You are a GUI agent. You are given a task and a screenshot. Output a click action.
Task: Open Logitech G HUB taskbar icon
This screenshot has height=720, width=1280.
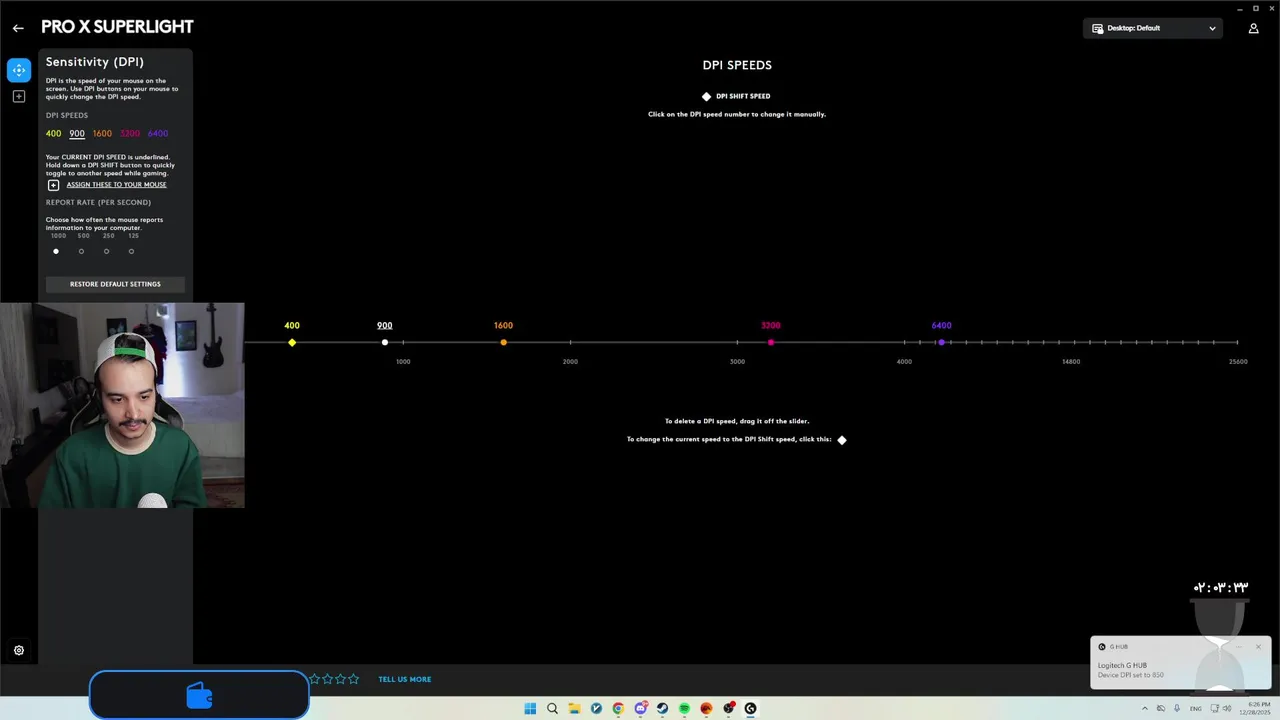coord(750,709)
